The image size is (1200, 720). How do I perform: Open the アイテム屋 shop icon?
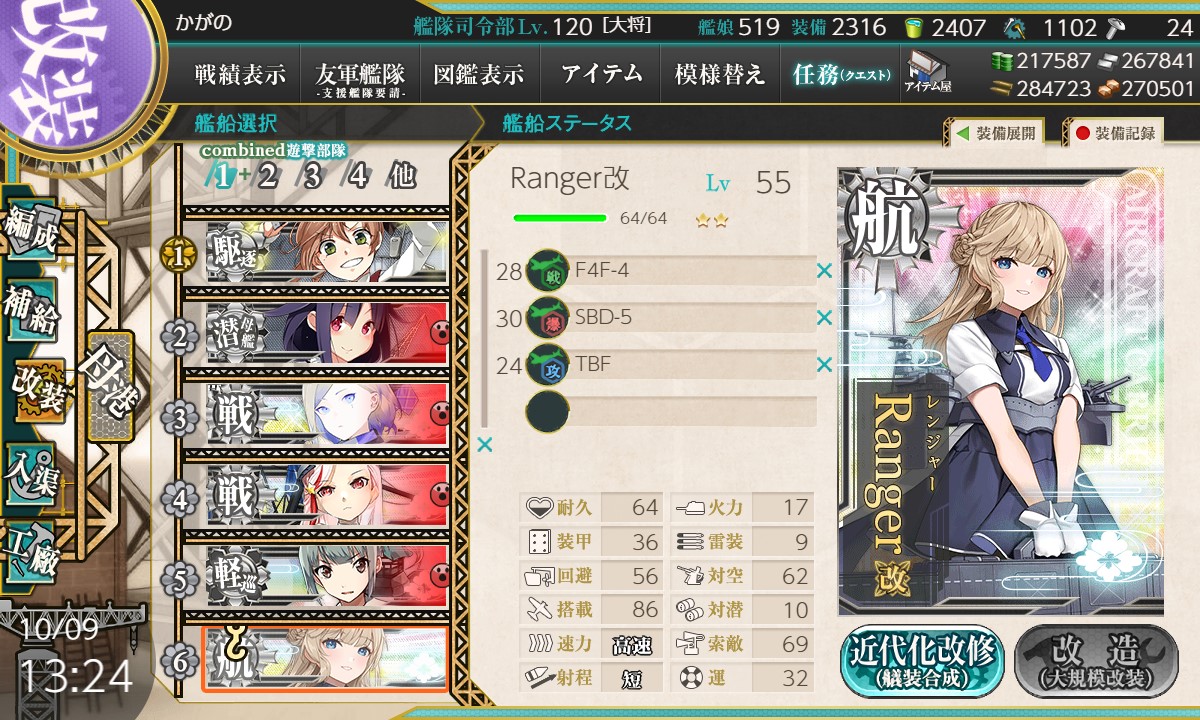coord(927,73)
